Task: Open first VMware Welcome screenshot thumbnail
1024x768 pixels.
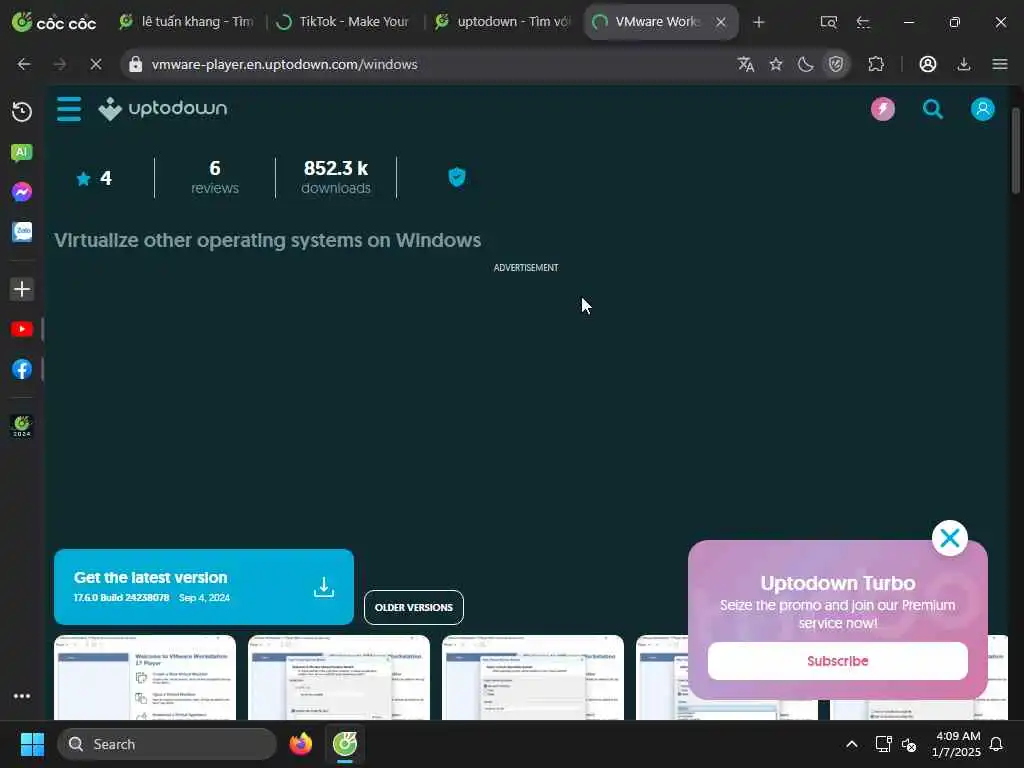Action: 145,677
